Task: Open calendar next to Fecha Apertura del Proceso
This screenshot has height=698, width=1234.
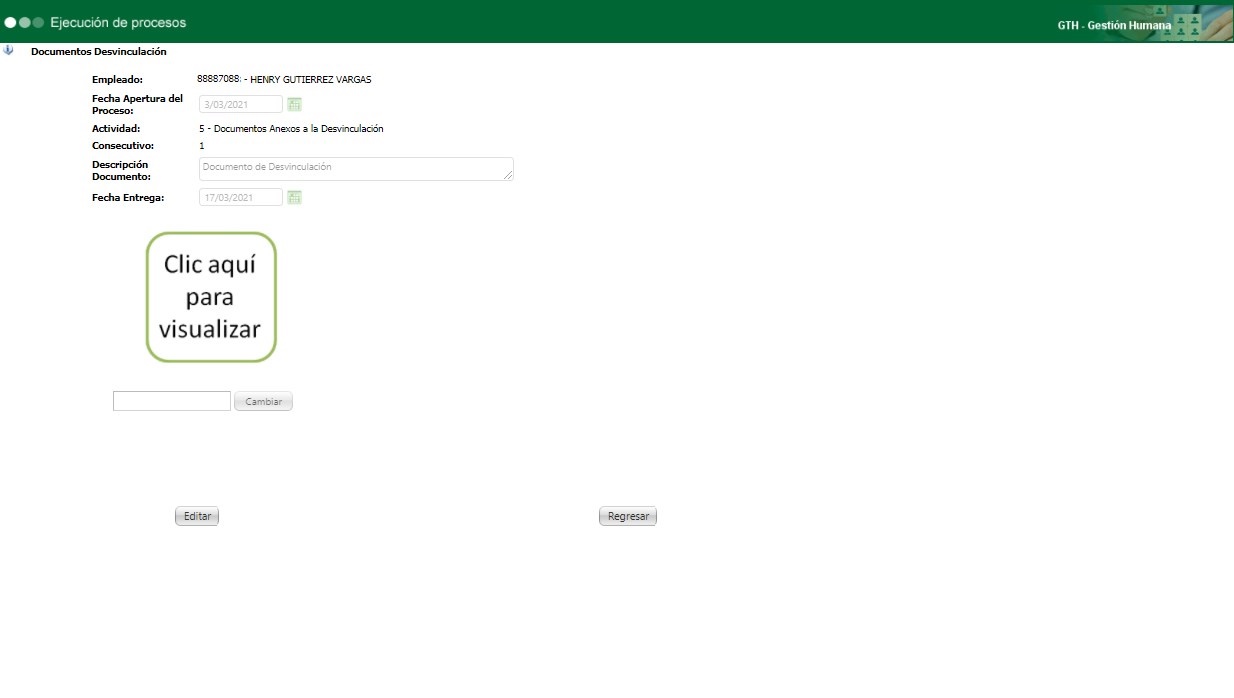Action: [295, 104]
